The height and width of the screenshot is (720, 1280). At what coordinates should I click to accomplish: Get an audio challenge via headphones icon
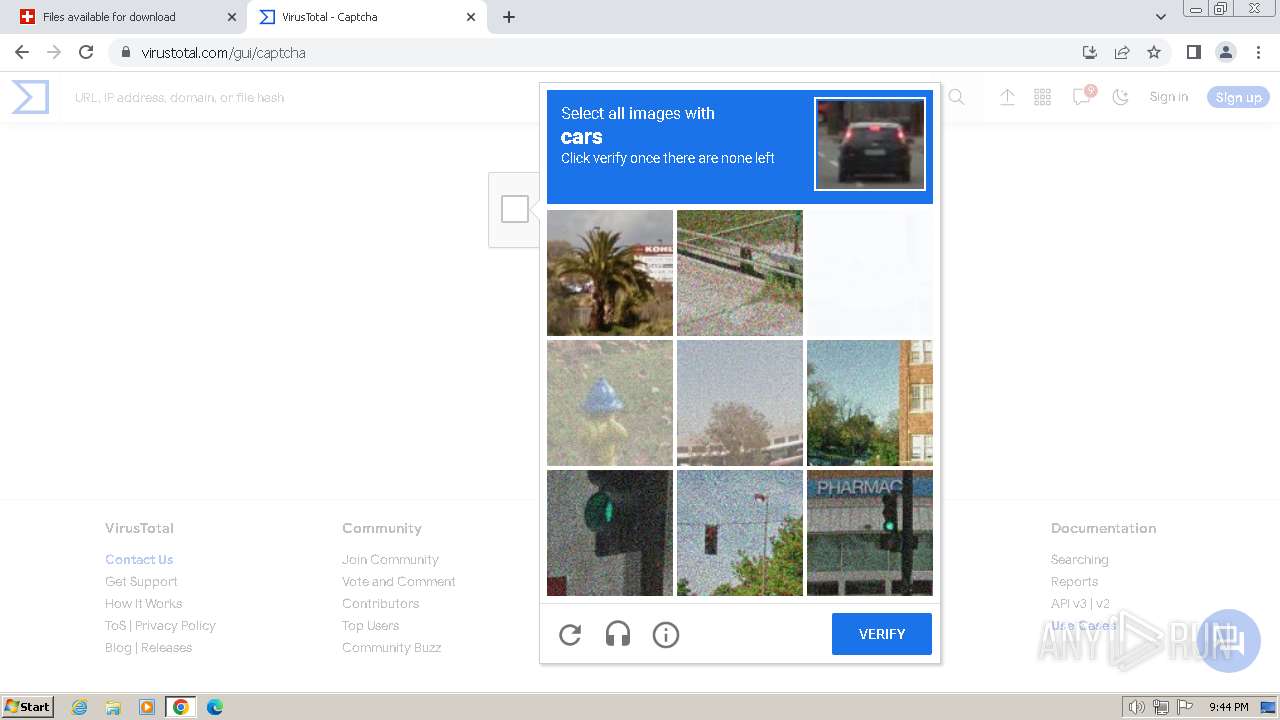pos(618,634)
